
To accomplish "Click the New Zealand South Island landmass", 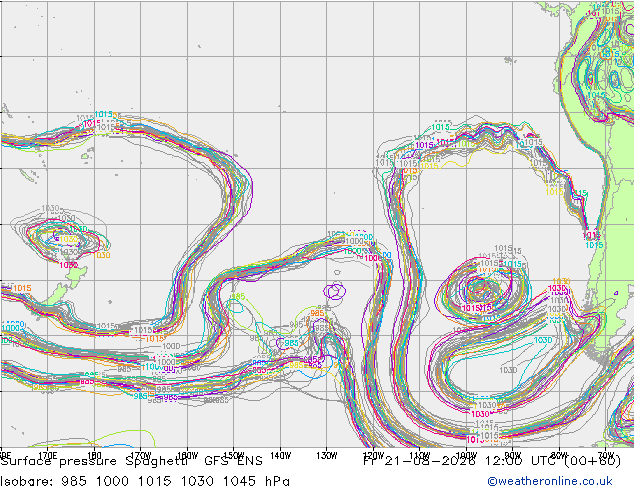I will point(57,296).
